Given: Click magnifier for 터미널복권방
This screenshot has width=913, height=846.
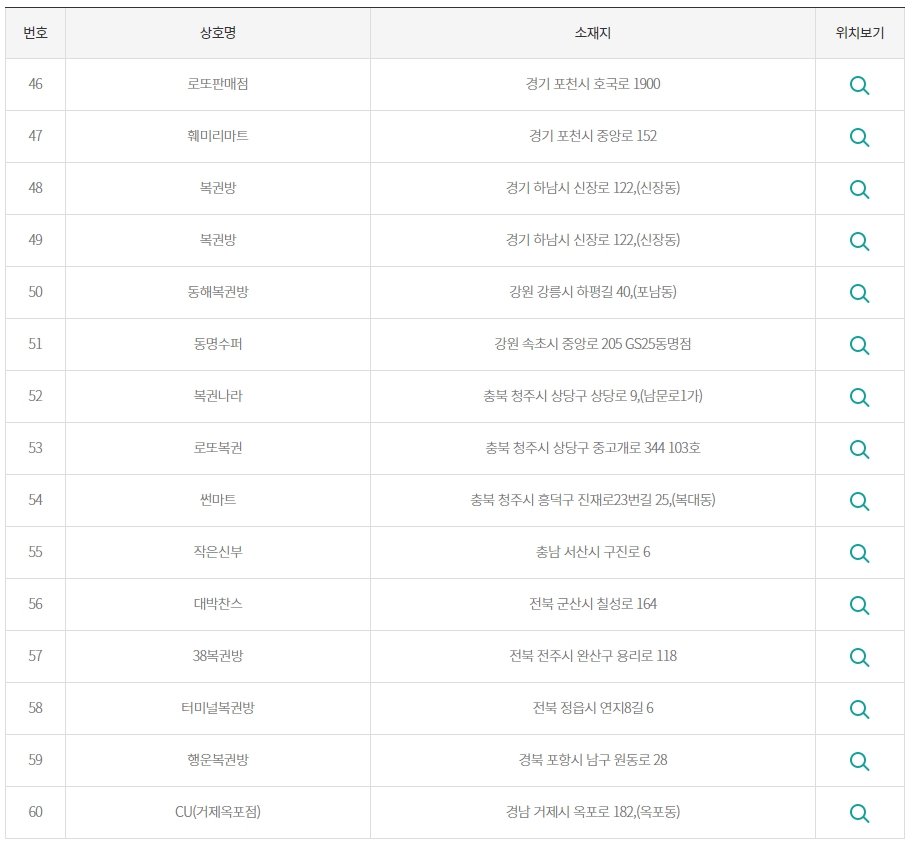Looking at the screenshot, I should (x=859, y=709).
